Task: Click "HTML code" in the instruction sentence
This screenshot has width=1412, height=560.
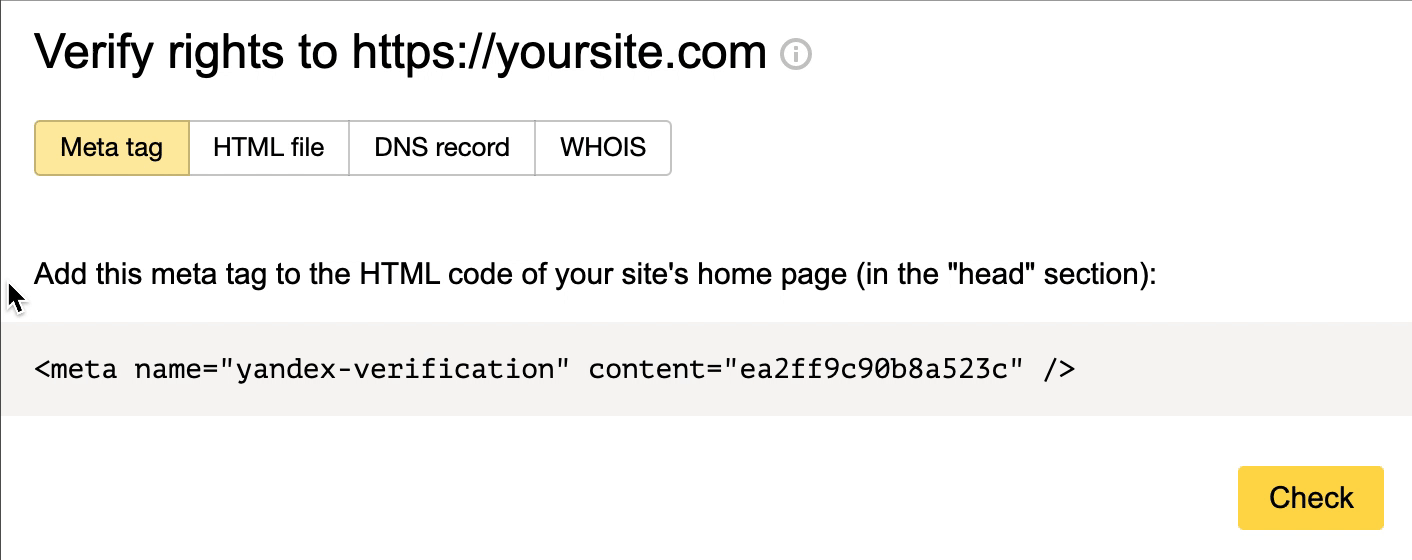Action: click(455, 274)
